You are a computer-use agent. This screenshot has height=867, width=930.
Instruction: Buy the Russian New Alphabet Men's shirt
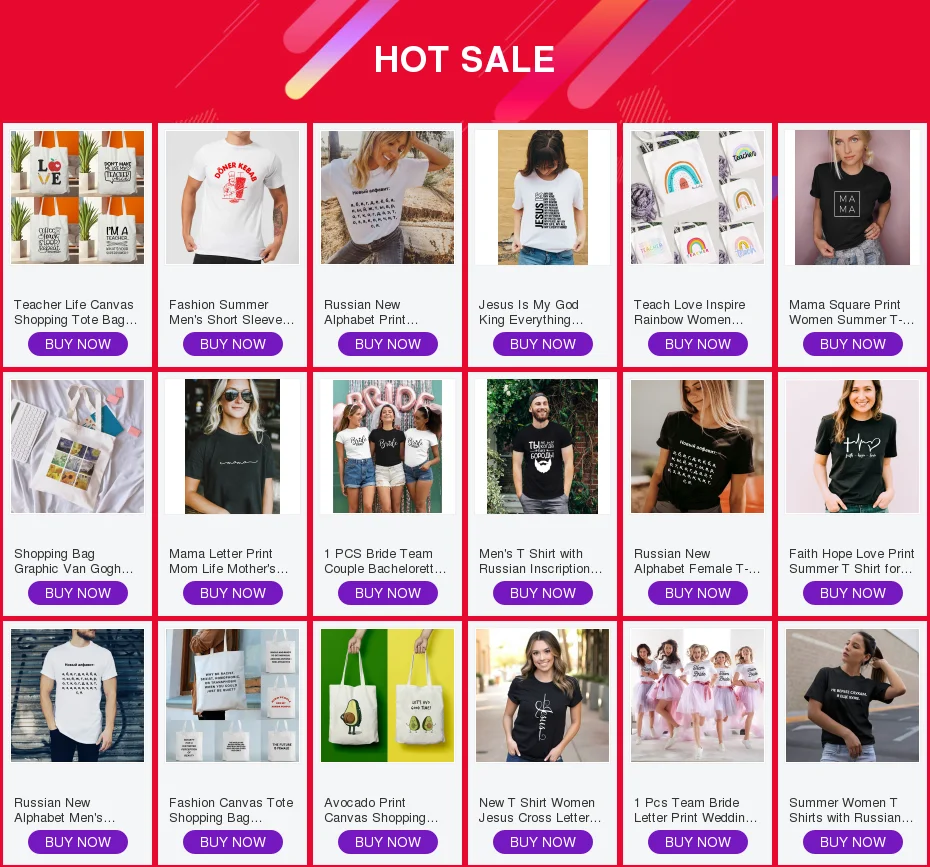[x=78, y=842]
